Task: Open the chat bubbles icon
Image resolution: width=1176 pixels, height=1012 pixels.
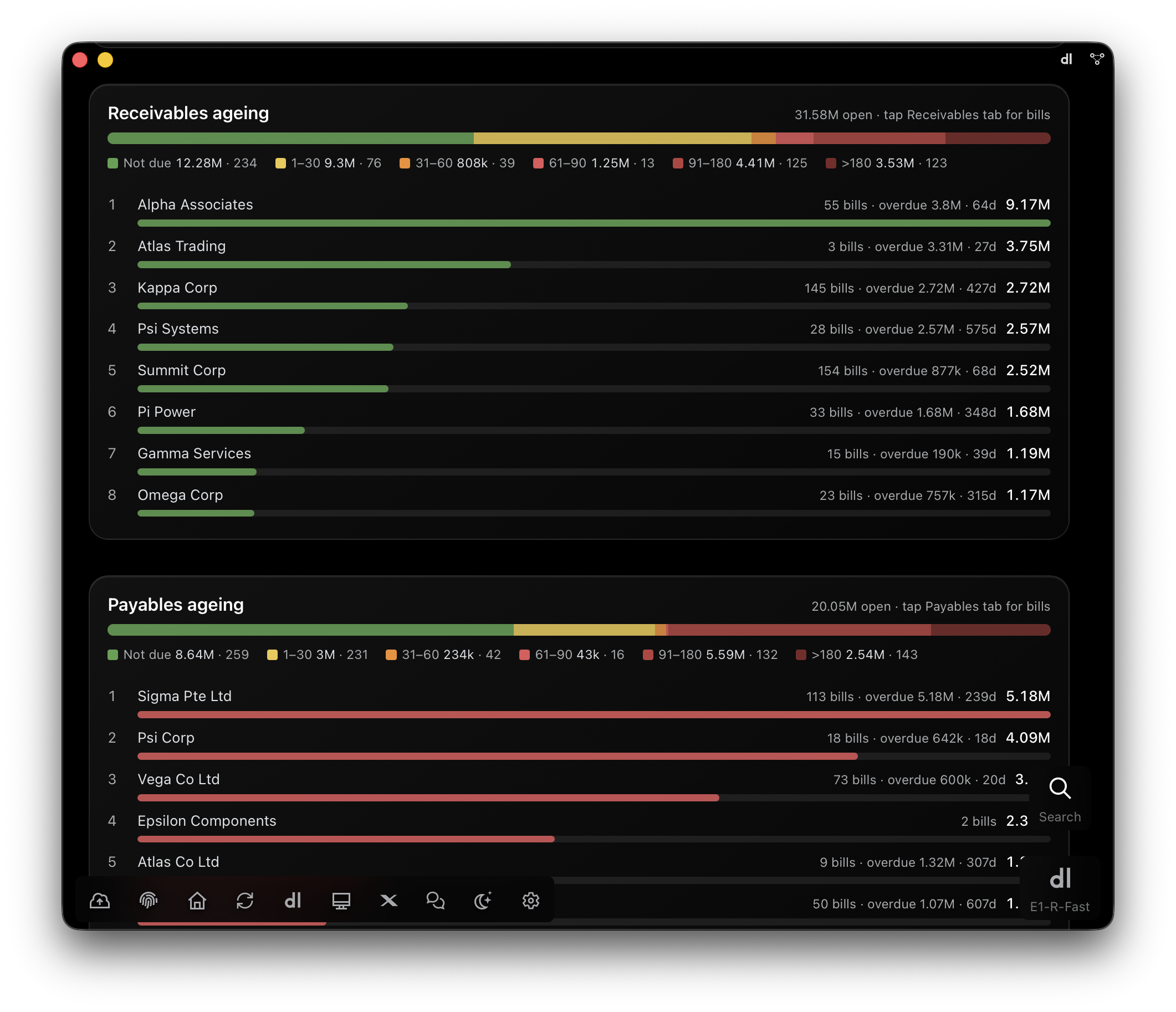Action: click(436, 901)
